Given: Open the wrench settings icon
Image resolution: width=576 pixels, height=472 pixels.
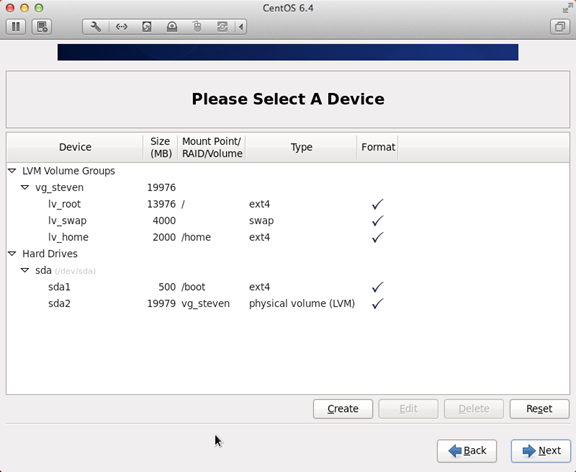Looking at the screenshot, I should coord(96,27).
